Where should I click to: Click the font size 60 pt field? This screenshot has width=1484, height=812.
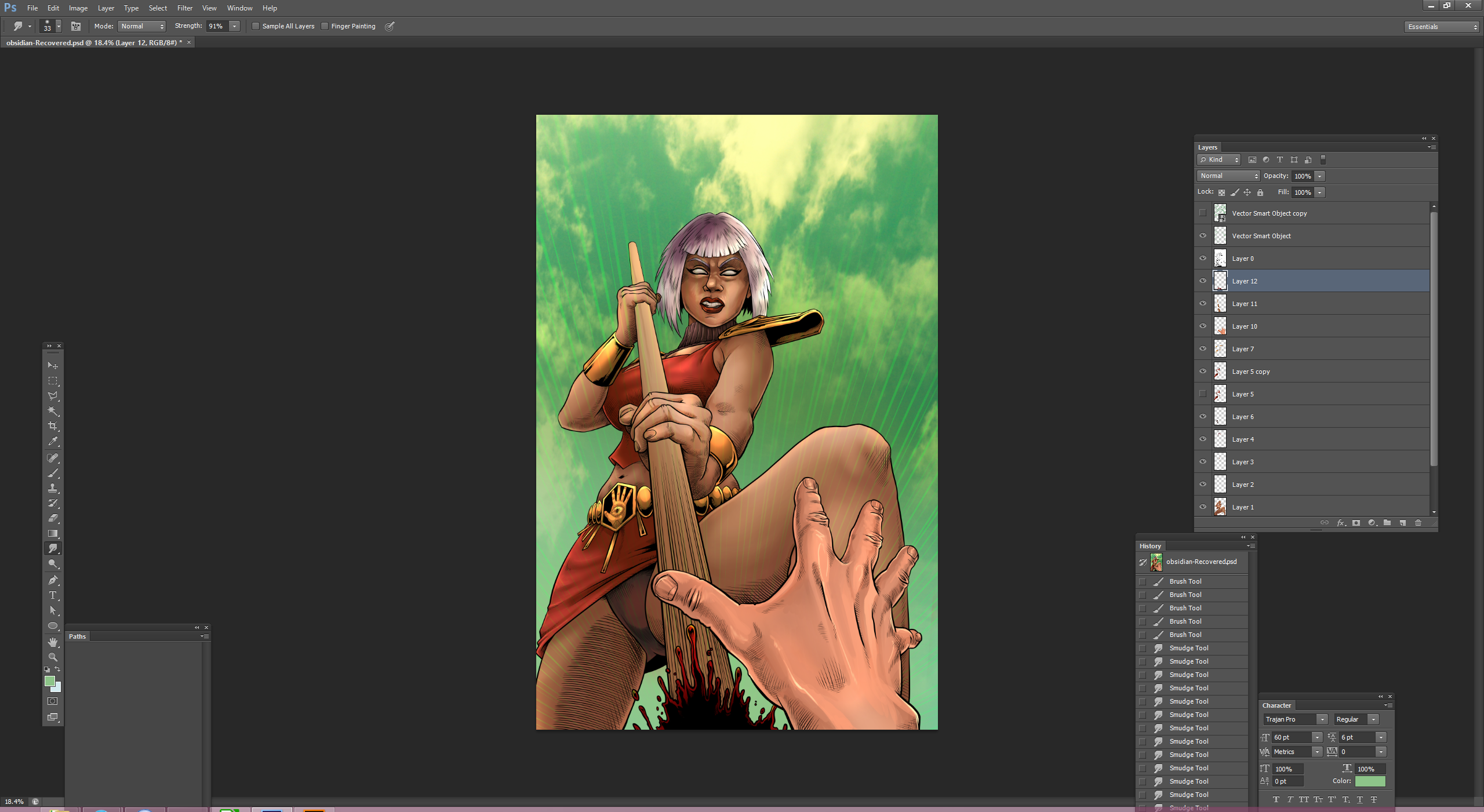(1292, 737)
